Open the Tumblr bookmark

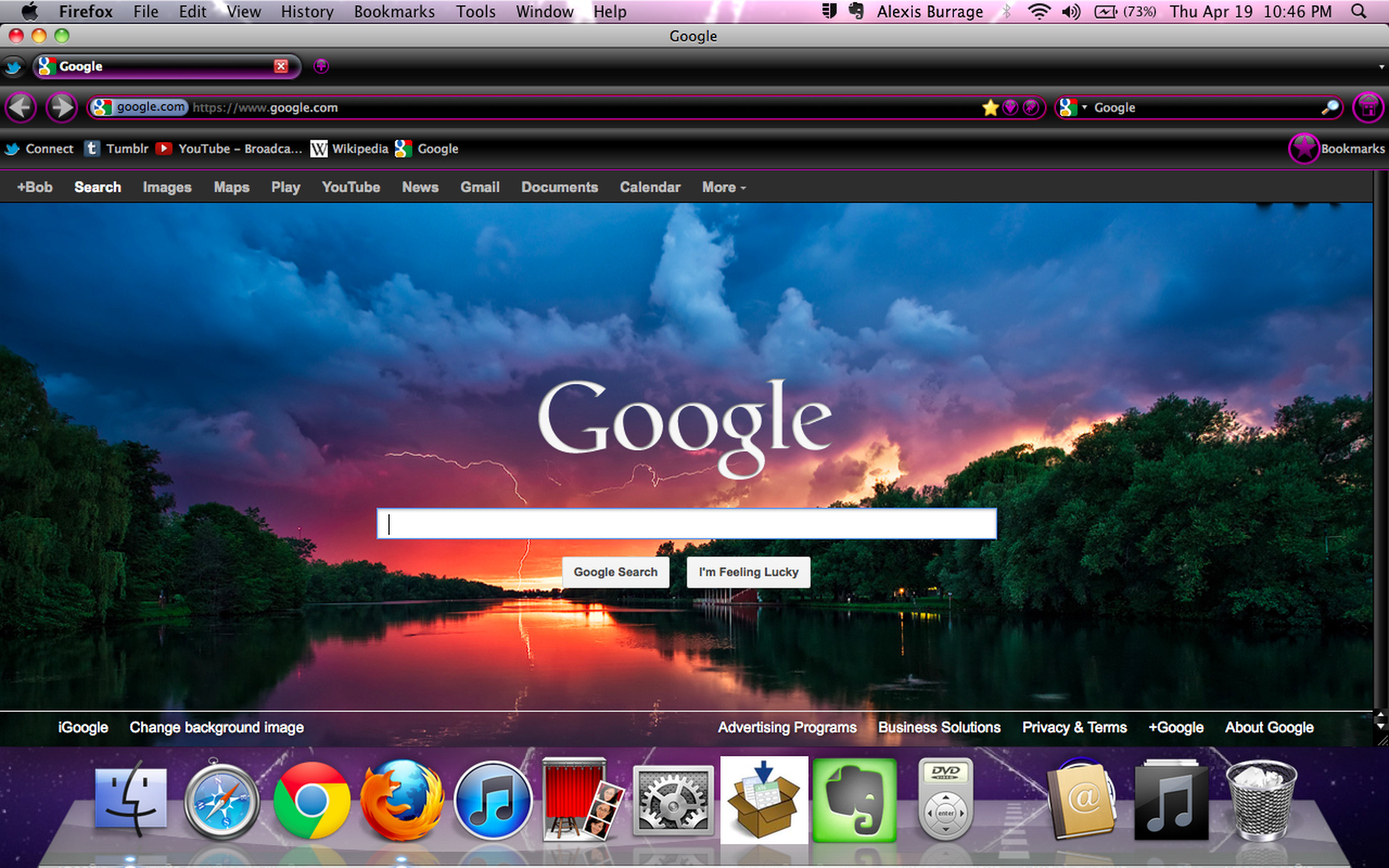pyautogui.click(x=116, y=149)
